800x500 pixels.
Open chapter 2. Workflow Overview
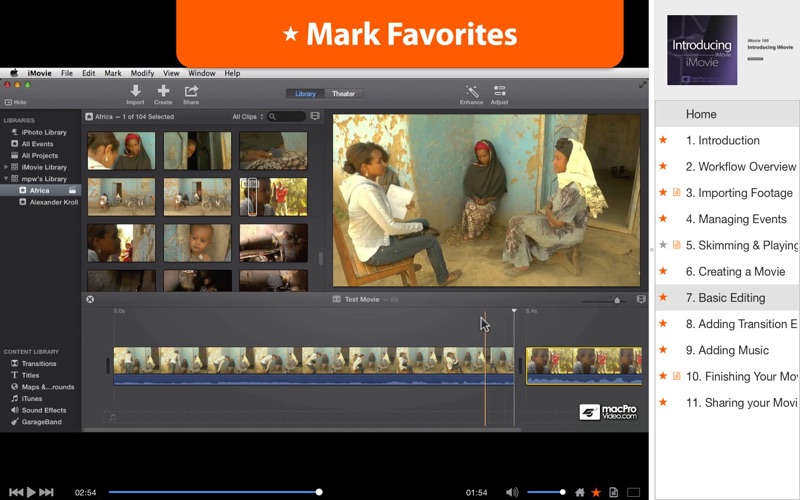(741, 166)
